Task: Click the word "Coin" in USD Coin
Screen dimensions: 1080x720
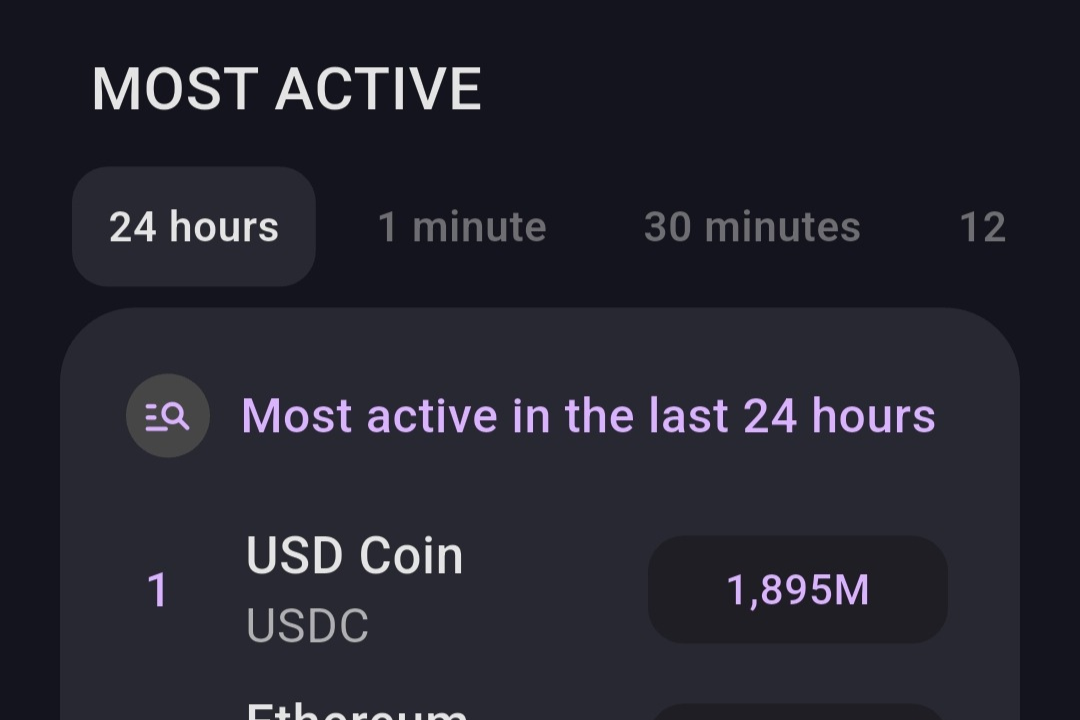Action: point(411,556)
